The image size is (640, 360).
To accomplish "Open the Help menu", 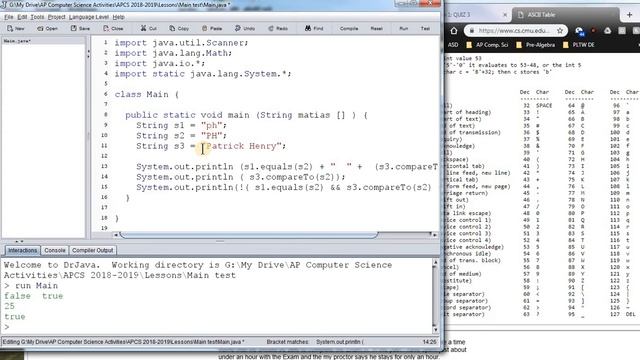I will click(x=118, y=17).
